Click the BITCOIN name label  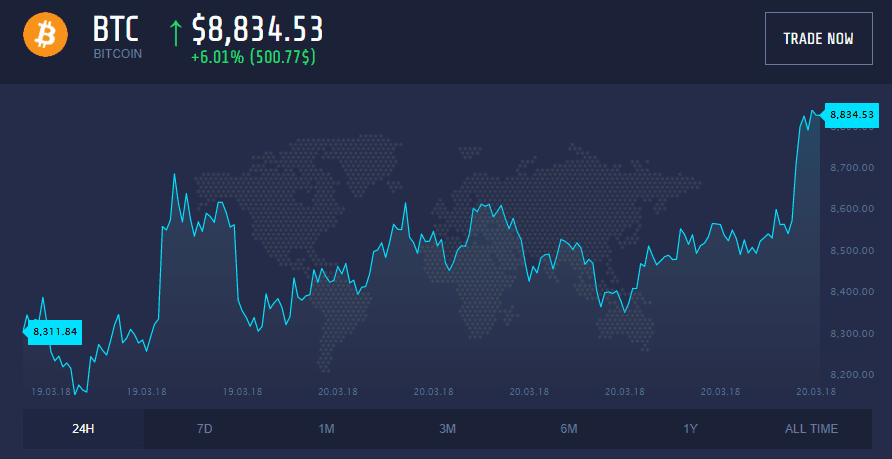pos(118,54)
